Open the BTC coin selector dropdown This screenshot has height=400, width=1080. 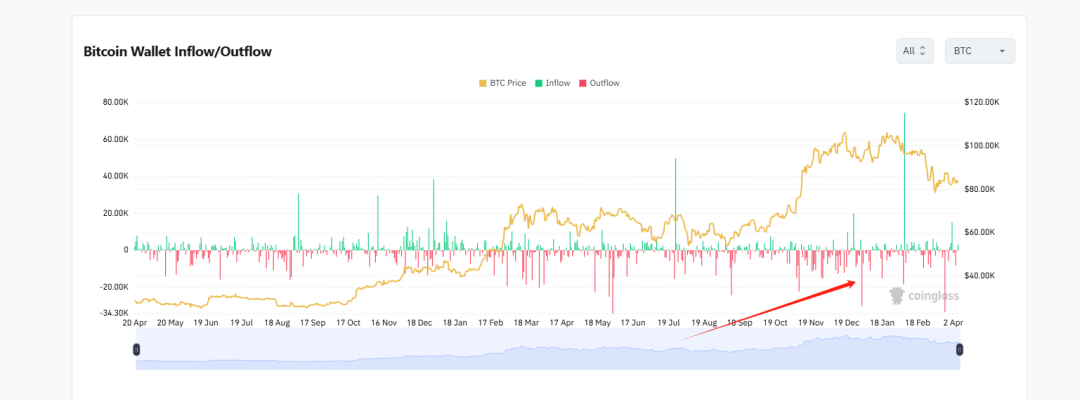[x=979, y=50]
